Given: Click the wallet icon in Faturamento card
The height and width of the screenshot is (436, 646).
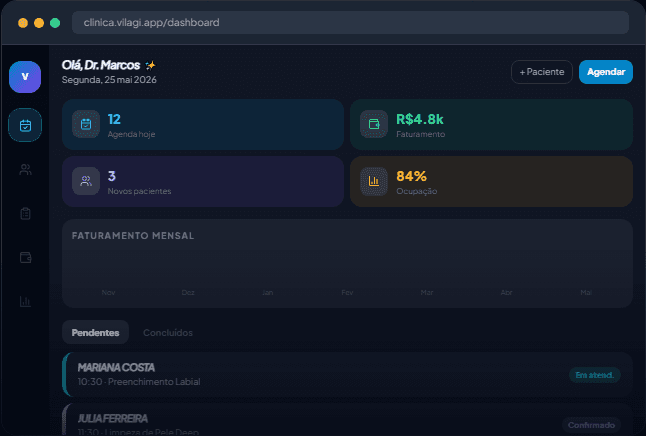Looking at the screenshot, I should pyautogui.click(x=374, y=124).
